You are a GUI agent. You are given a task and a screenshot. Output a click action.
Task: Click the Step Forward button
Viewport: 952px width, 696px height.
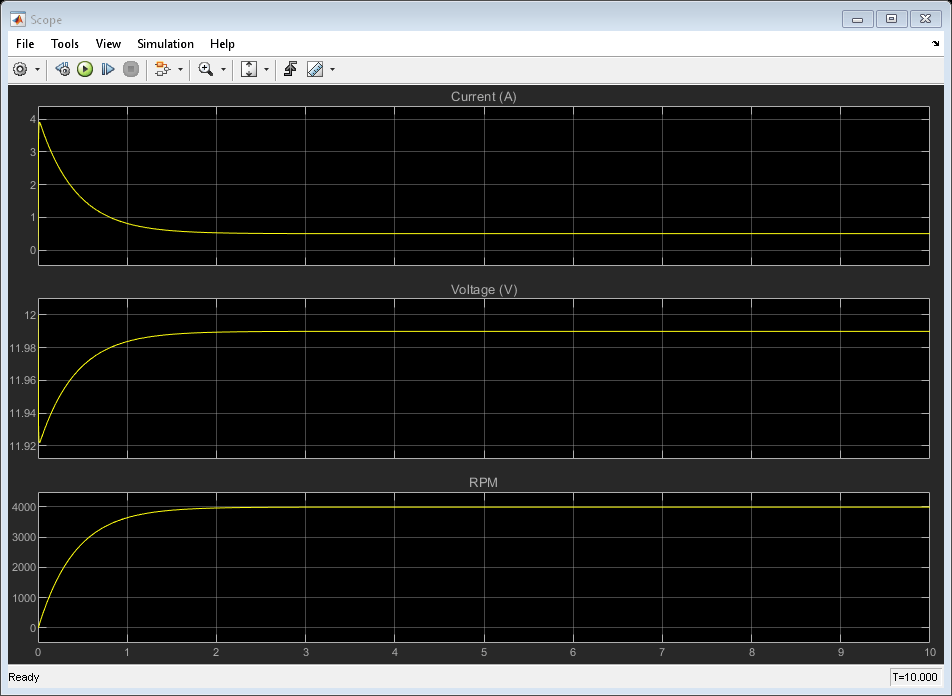coord(108,69)
